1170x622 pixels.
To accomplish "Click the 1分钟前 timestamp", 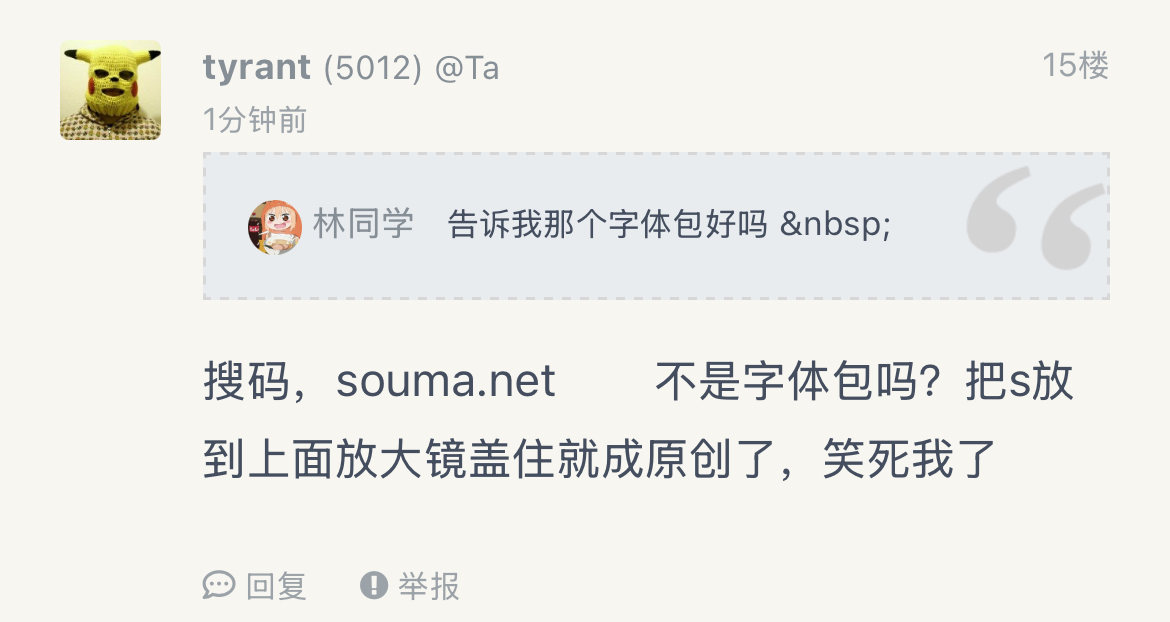I will 255,121.
